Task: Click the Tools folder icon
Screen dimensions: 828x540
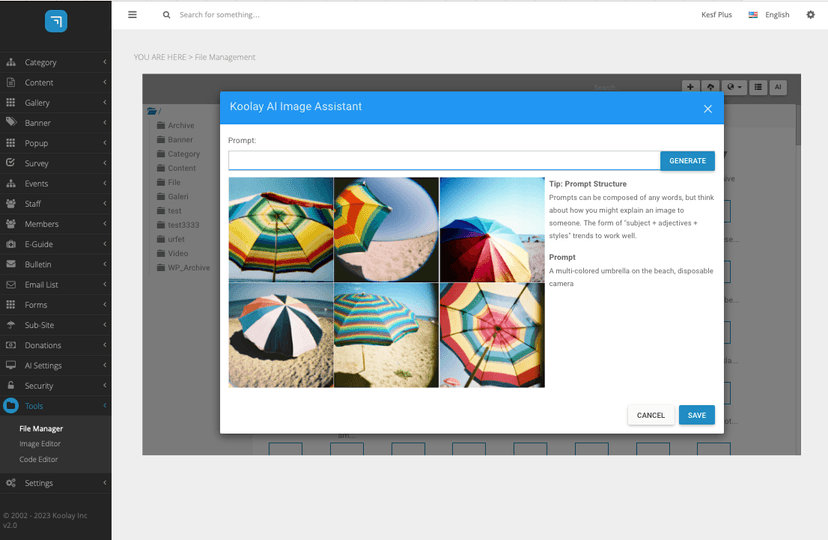Action: point(11,405)
